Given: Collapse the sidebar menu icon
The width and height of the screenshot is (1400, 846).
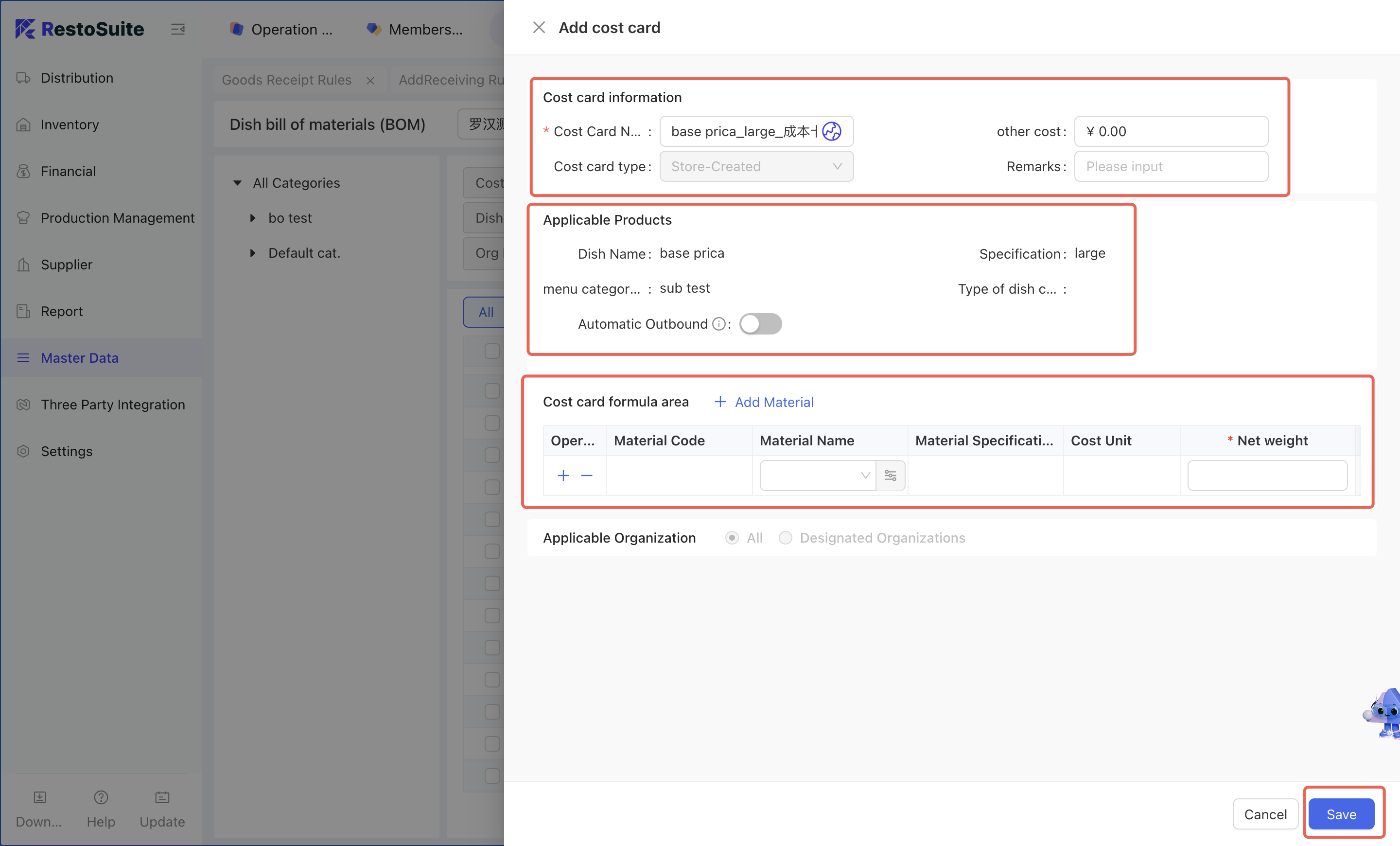Looking at the screenshot, I should tap(178, 29).
